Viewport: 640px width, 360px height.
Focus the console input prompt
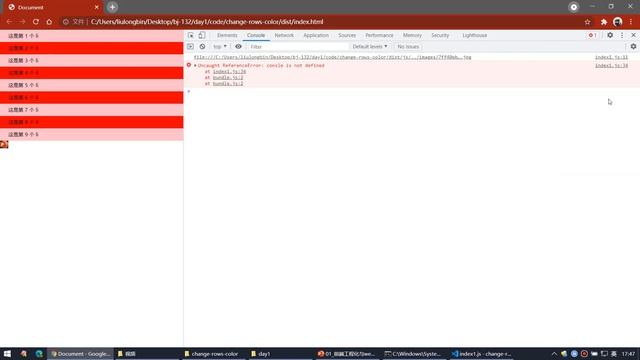pyautogui.click(x=412, y=91)
